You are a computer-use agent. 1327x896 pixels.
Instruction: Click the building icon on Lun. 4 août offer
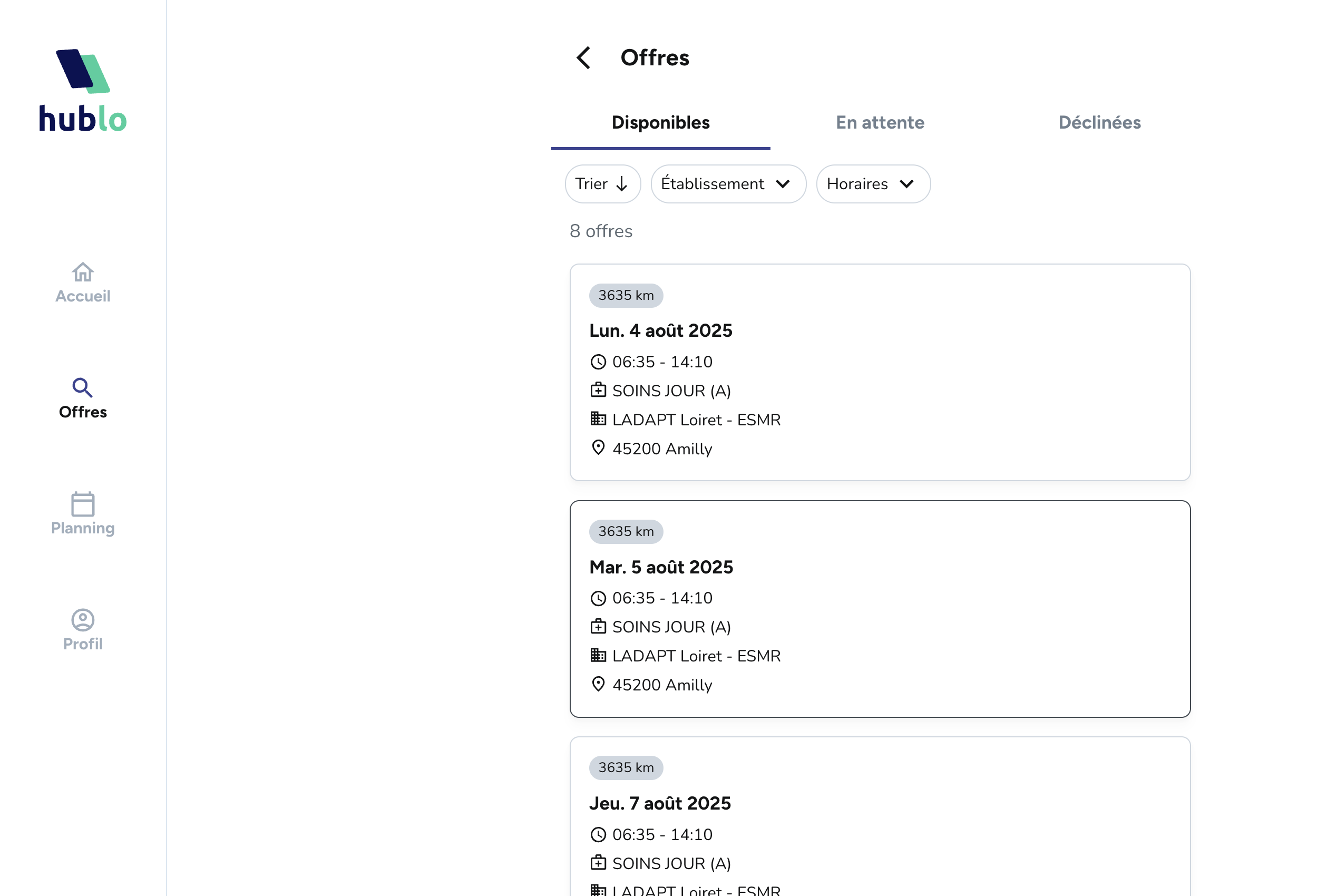pyautogui.click(x=598, y=419)
